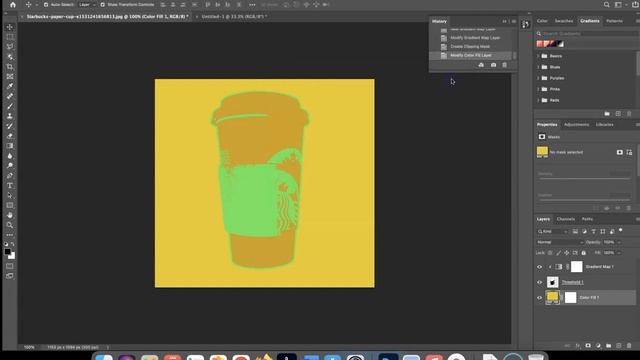Open the Opacity value dropdown arrow
This screenshot has width=640, height=360.
tap(619, 242)
